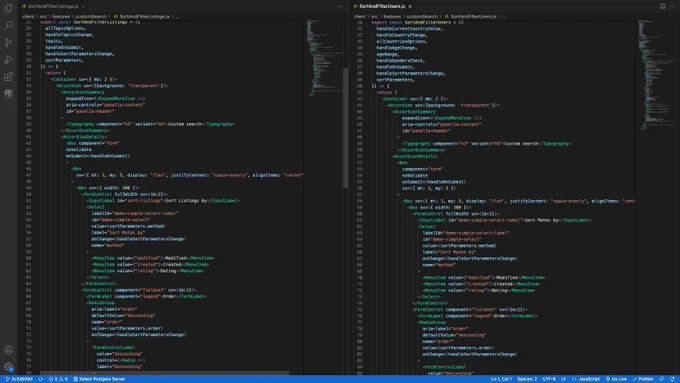The height and width of the screenshot is (383, 680).
Task: Open the Source Control view
Action: pos(8,43)
